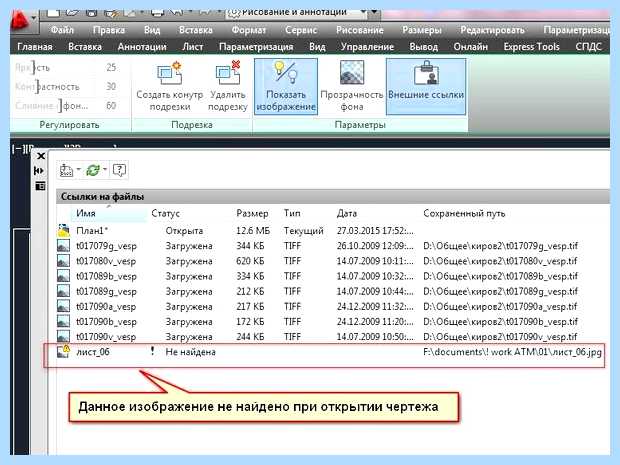Click the help question-mark icon
620x465 pixels.
pos(119,170)
